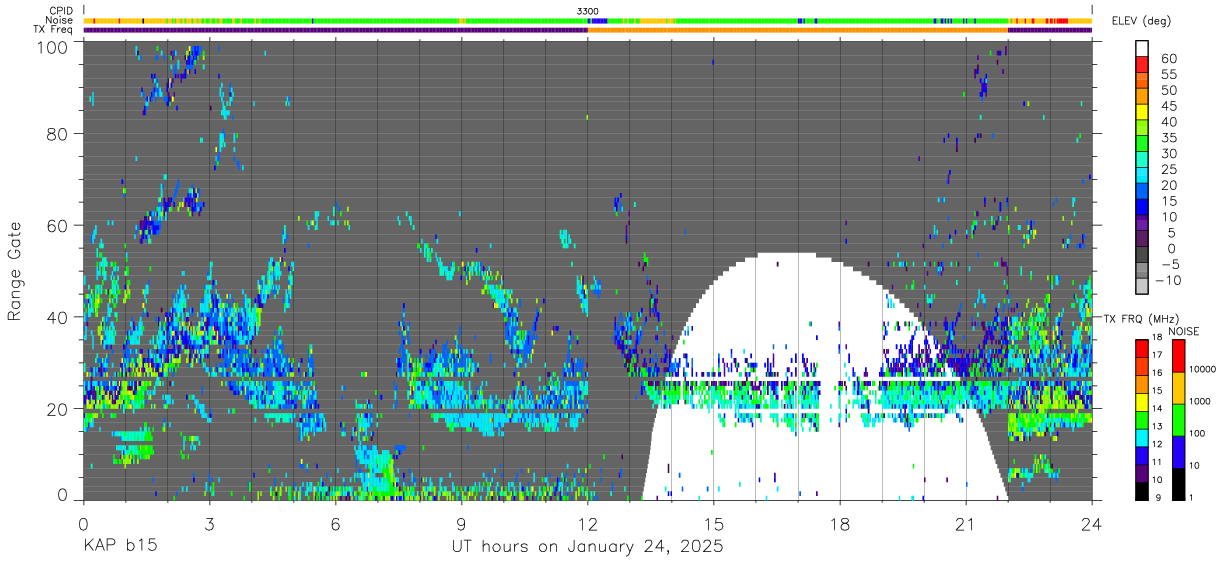
Task: Click the 'Noise' strip label at top left
Action: coord(60,20)
